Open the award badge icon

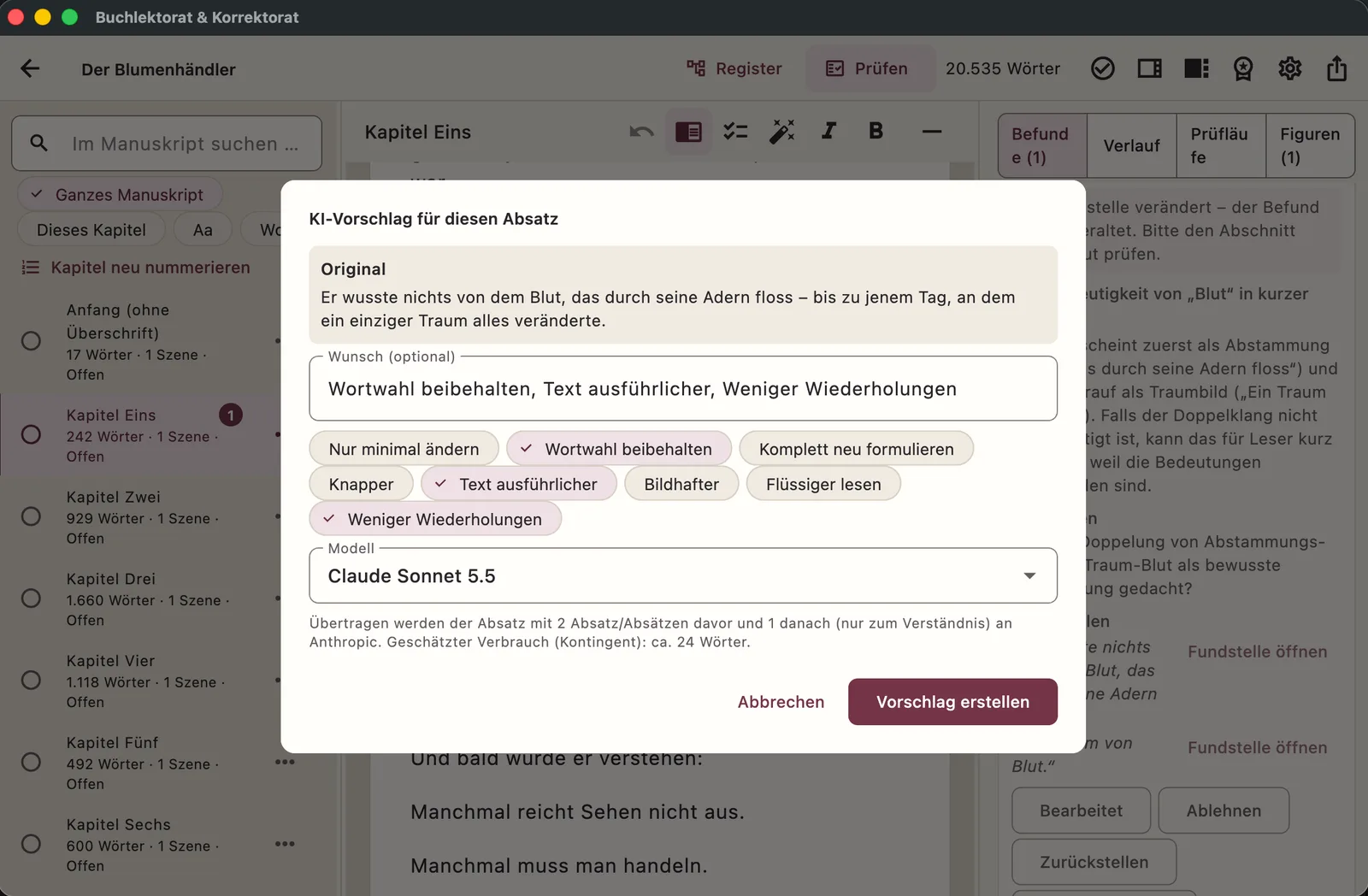coord(1243,68)
